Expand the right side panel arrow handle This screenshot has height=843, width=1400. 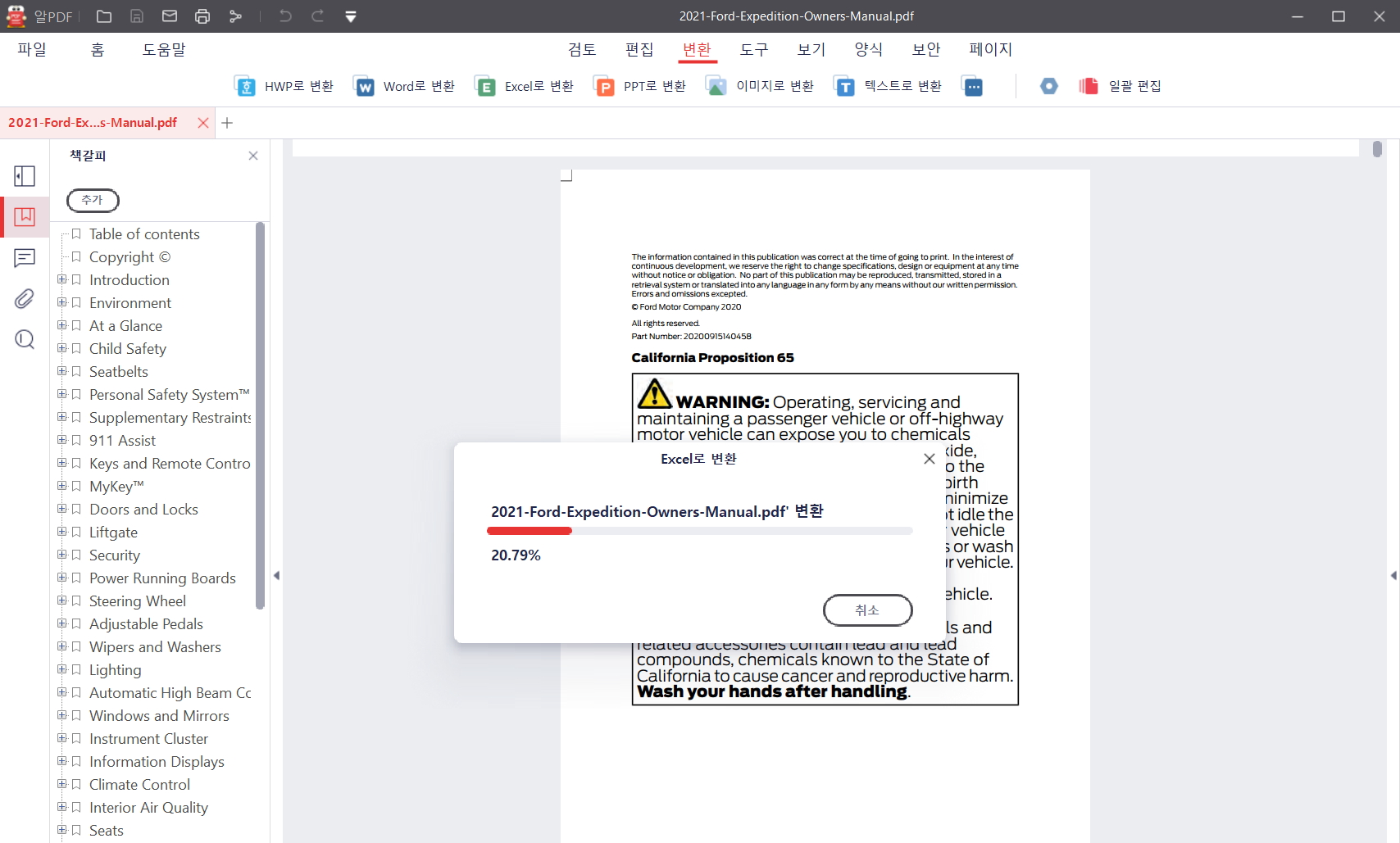click(1393, 576)
